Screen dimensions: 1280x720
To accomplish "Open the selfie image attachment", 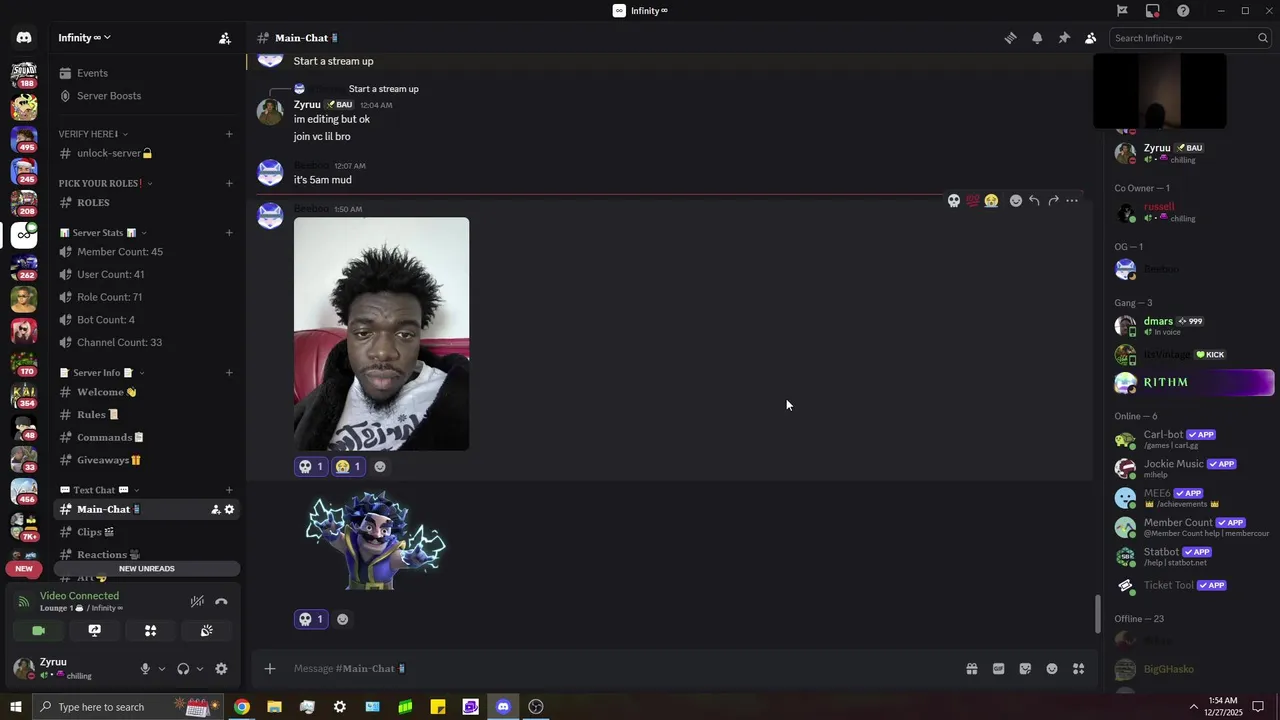I will click(381, 334).
